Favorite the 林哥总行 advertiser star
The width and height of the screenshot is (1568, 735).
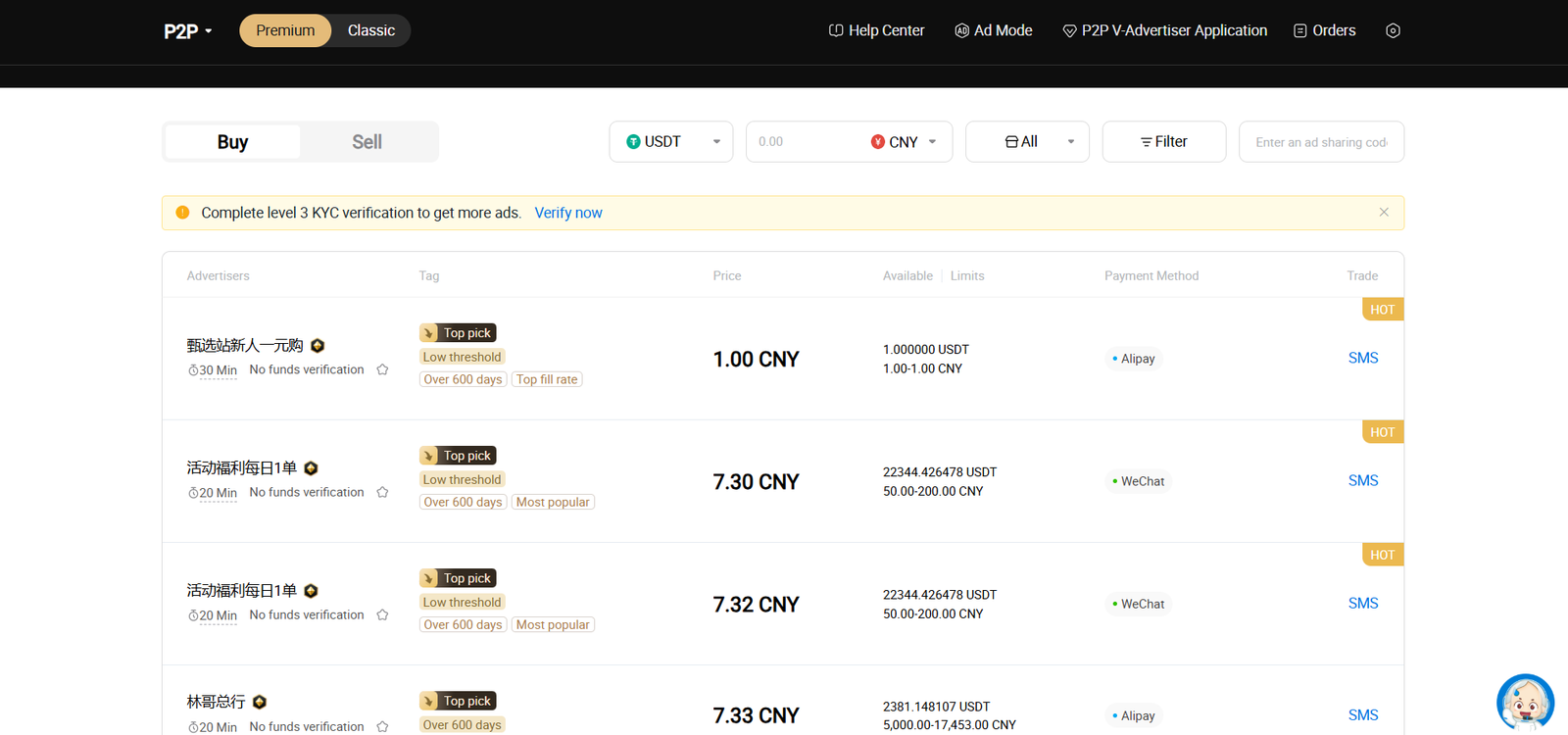(382, 726)
